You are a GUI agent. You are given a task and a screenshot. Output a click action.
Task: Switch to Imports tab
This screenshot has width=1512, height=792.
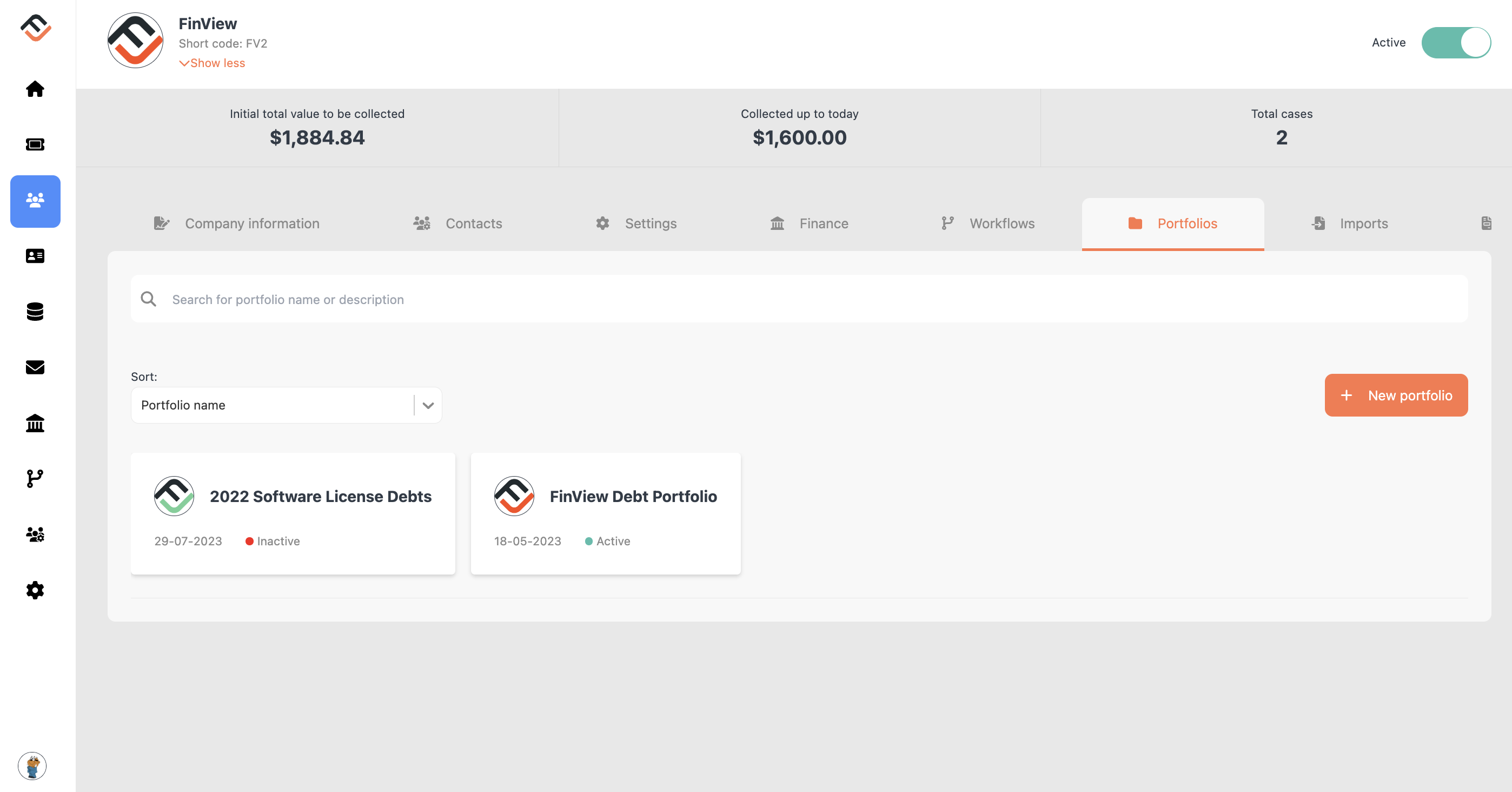(x=1349, y=223)
